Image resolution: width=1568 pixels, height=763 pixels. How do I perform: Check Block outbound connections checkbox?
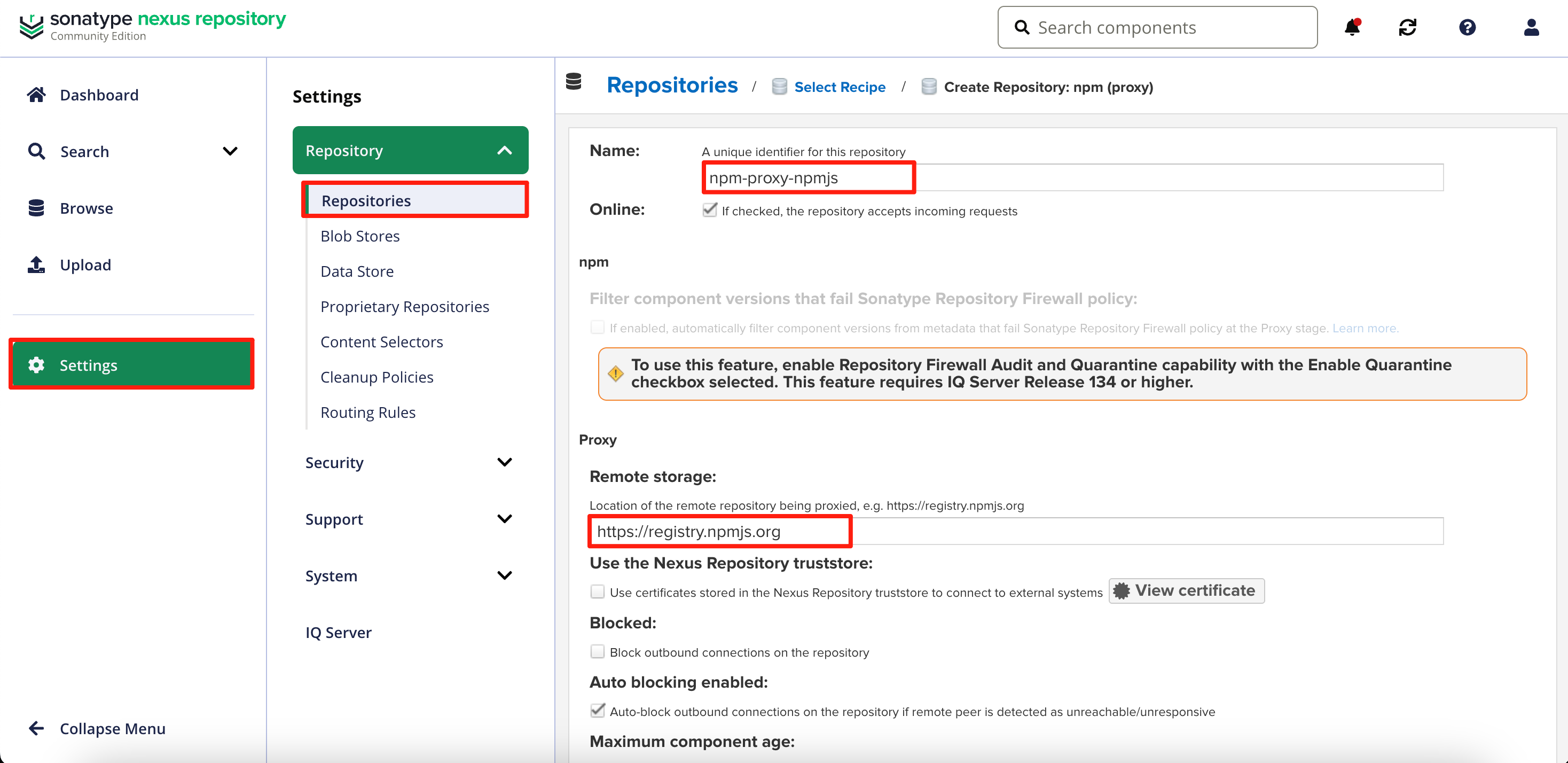click(598, 651)
